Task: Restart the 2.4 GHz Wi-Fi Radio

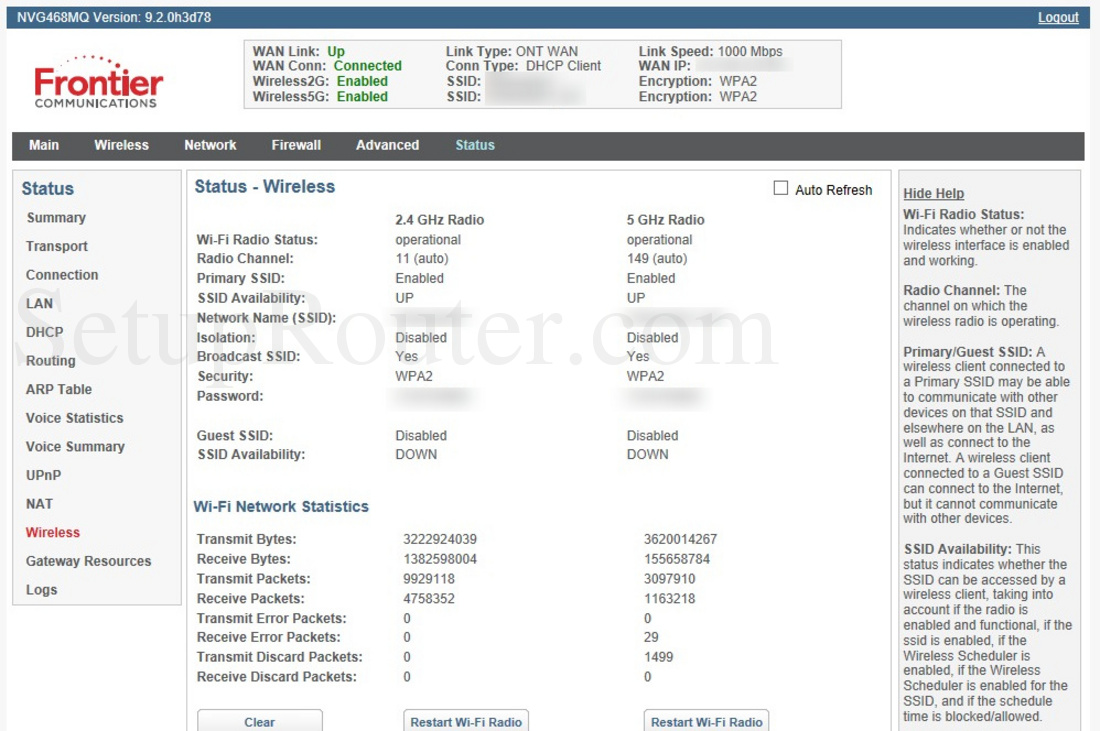Action: [466, 721]
